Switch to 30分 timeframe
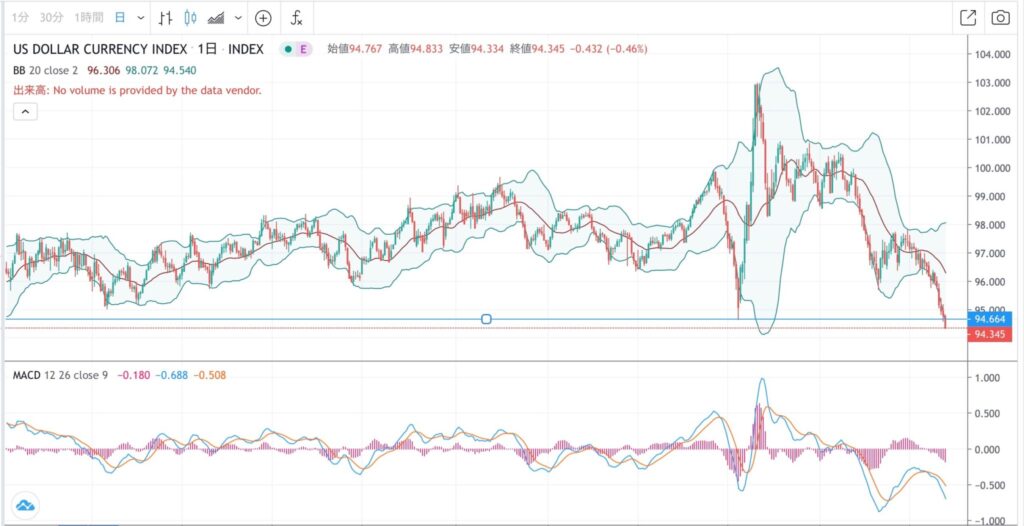The height and width of the screenshot is (526, 1024). point(54,18)
